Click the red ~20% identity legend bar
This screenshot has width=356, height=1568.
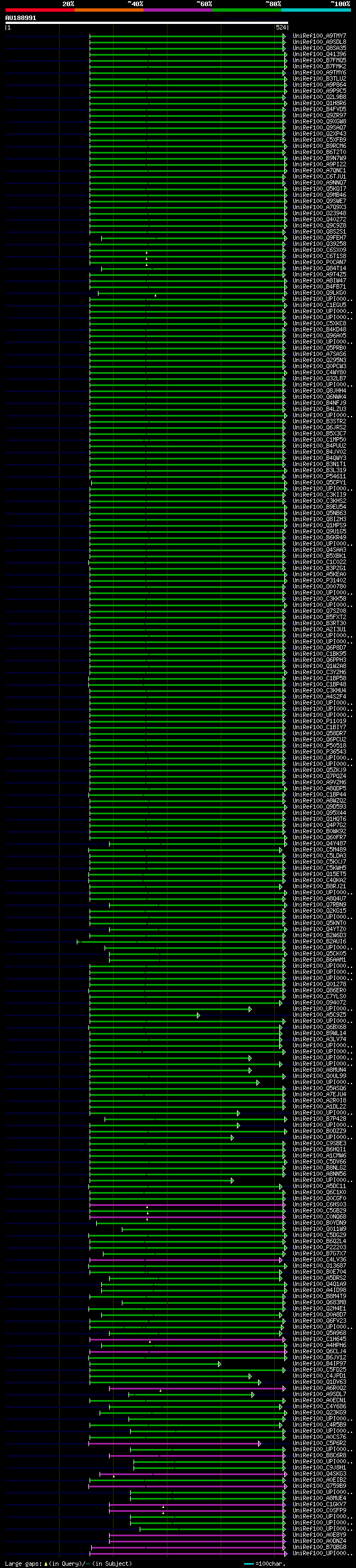pyautogui.click(x=39, y=10)
